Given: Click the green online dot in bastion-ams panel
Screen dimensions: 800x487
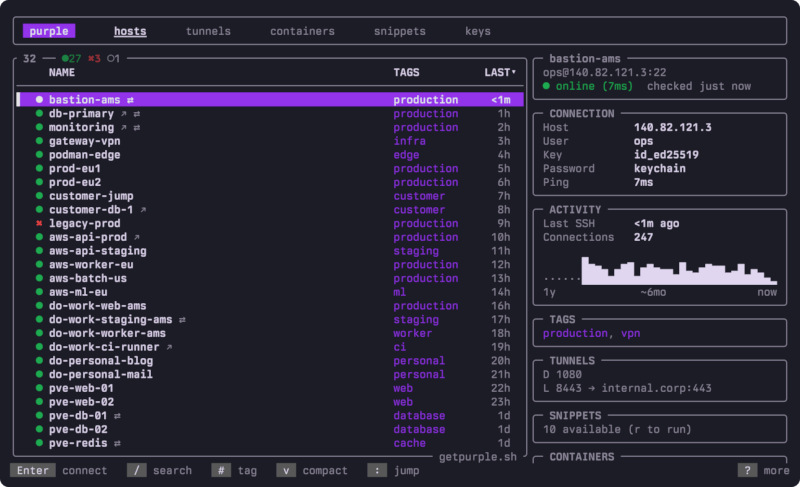Looking at the screenshot, I should [x=546, y=86].
